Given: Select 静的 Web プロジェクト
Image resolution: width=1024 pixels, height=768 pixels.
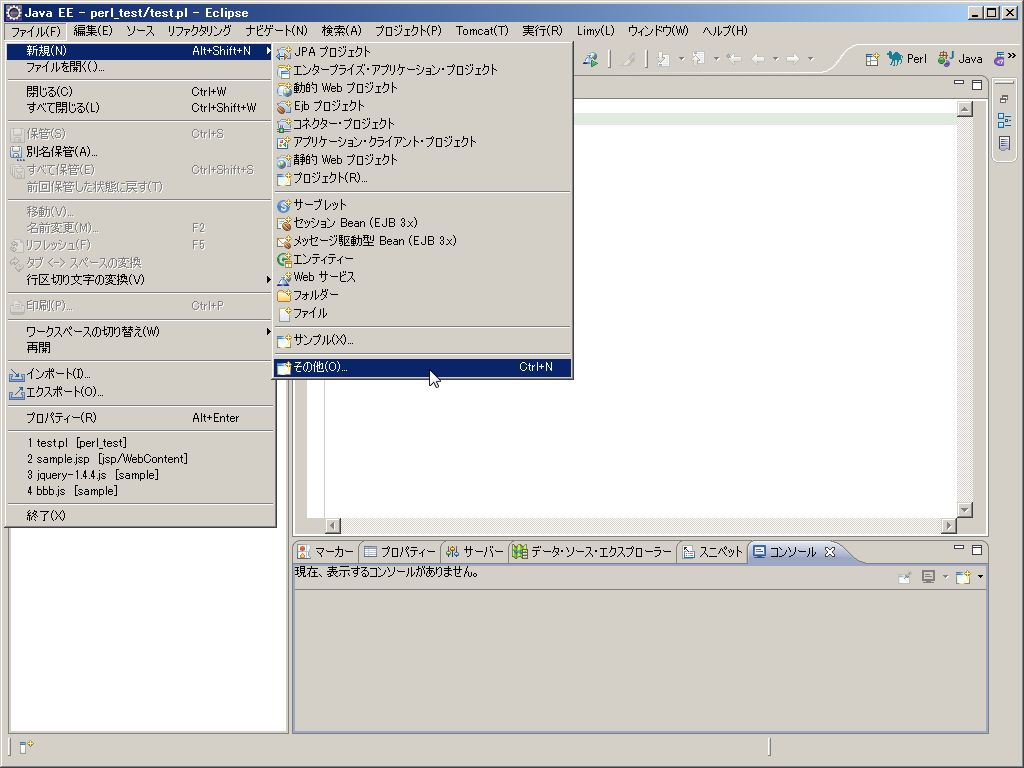Looking at the screenshot, I should (423, 160).
